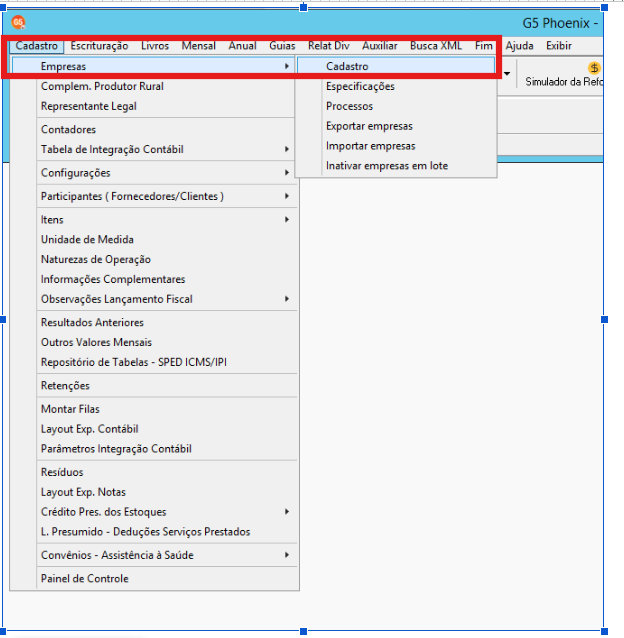
Task: Open the Busca XML menu
Action: [436, 46]
